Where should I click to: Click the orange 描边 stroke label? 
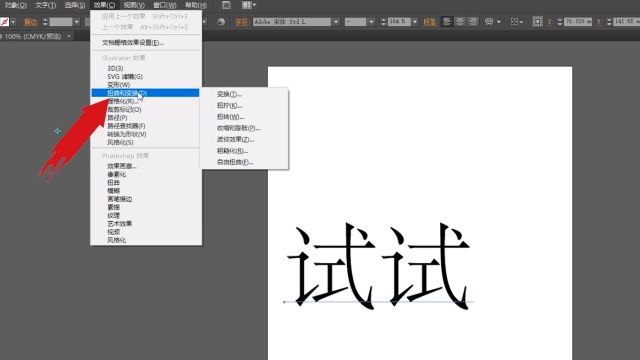pos(31,22)
